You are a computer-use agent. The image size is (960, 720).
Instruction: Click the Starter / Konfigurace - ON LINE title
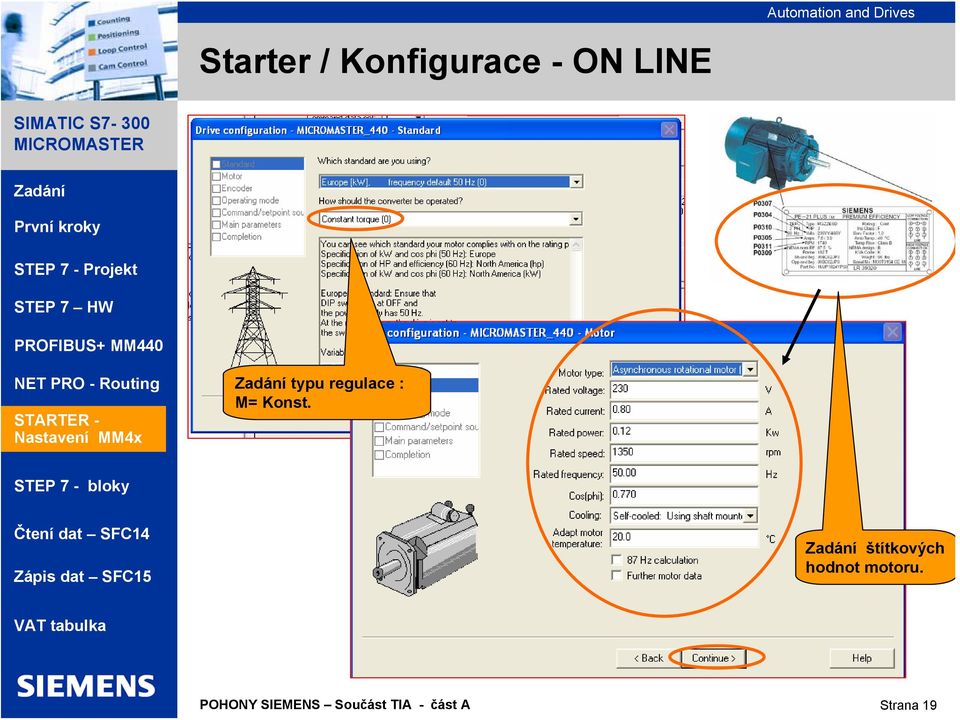pyautogui.click(x=455, y=61)
